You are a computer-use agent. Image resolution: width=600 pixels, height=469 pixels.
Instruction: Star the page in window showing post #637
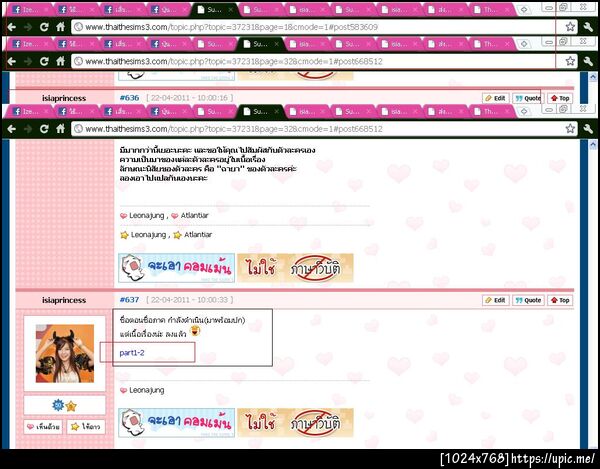point(570,129)
